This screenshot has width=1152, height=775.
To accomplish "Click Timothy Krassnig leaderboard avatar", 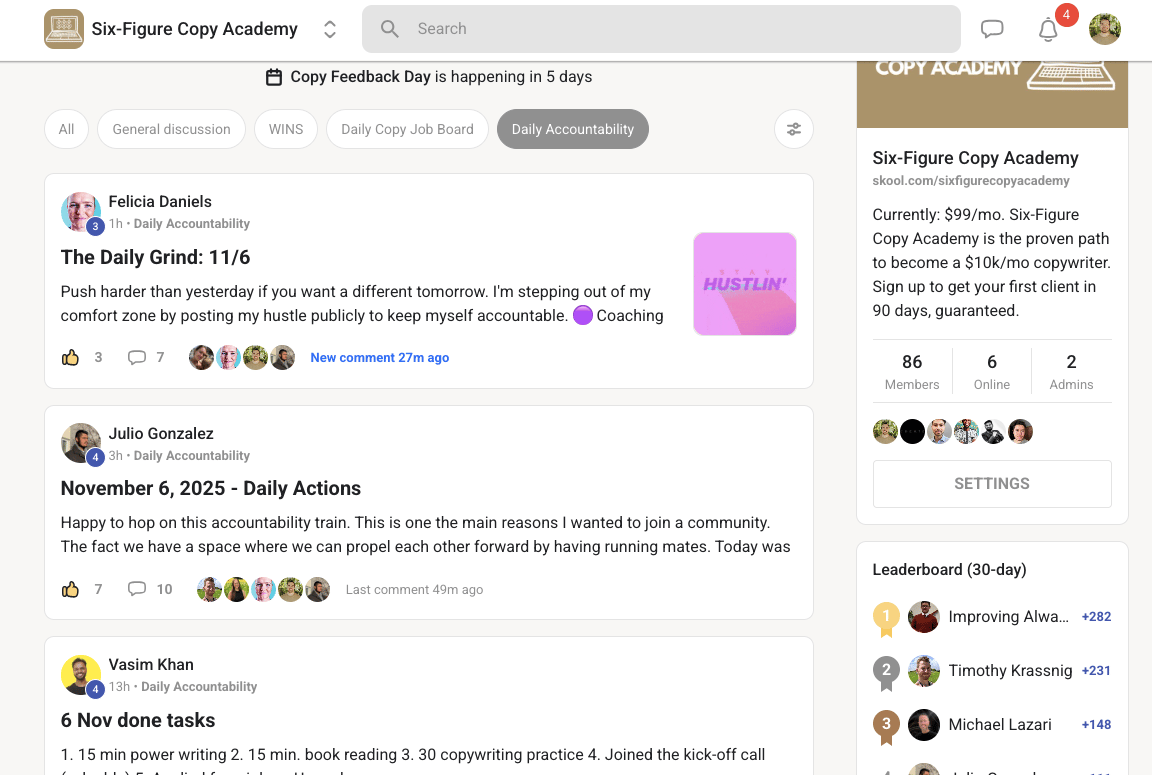I will tap(924, 670).
